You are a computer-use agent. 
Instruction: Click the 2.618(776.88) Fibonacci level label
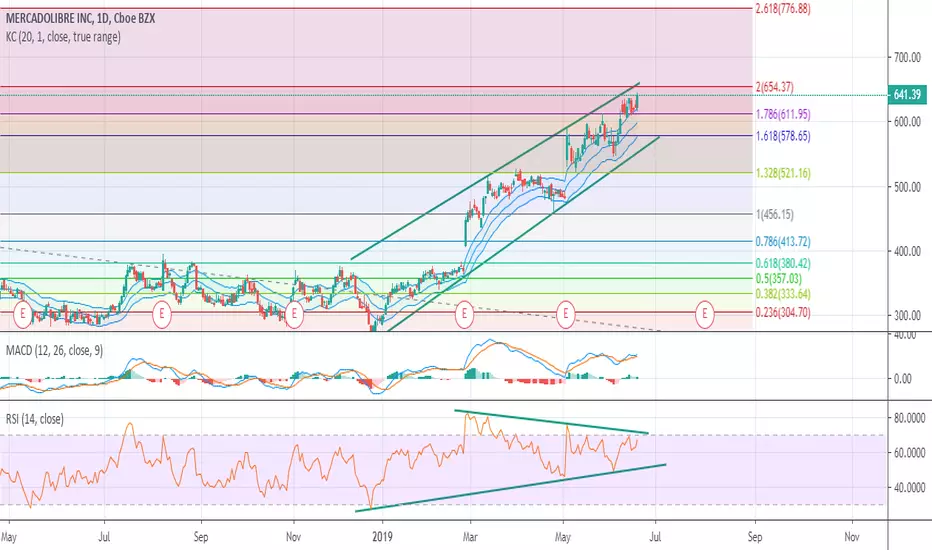(x=783, y=9)
